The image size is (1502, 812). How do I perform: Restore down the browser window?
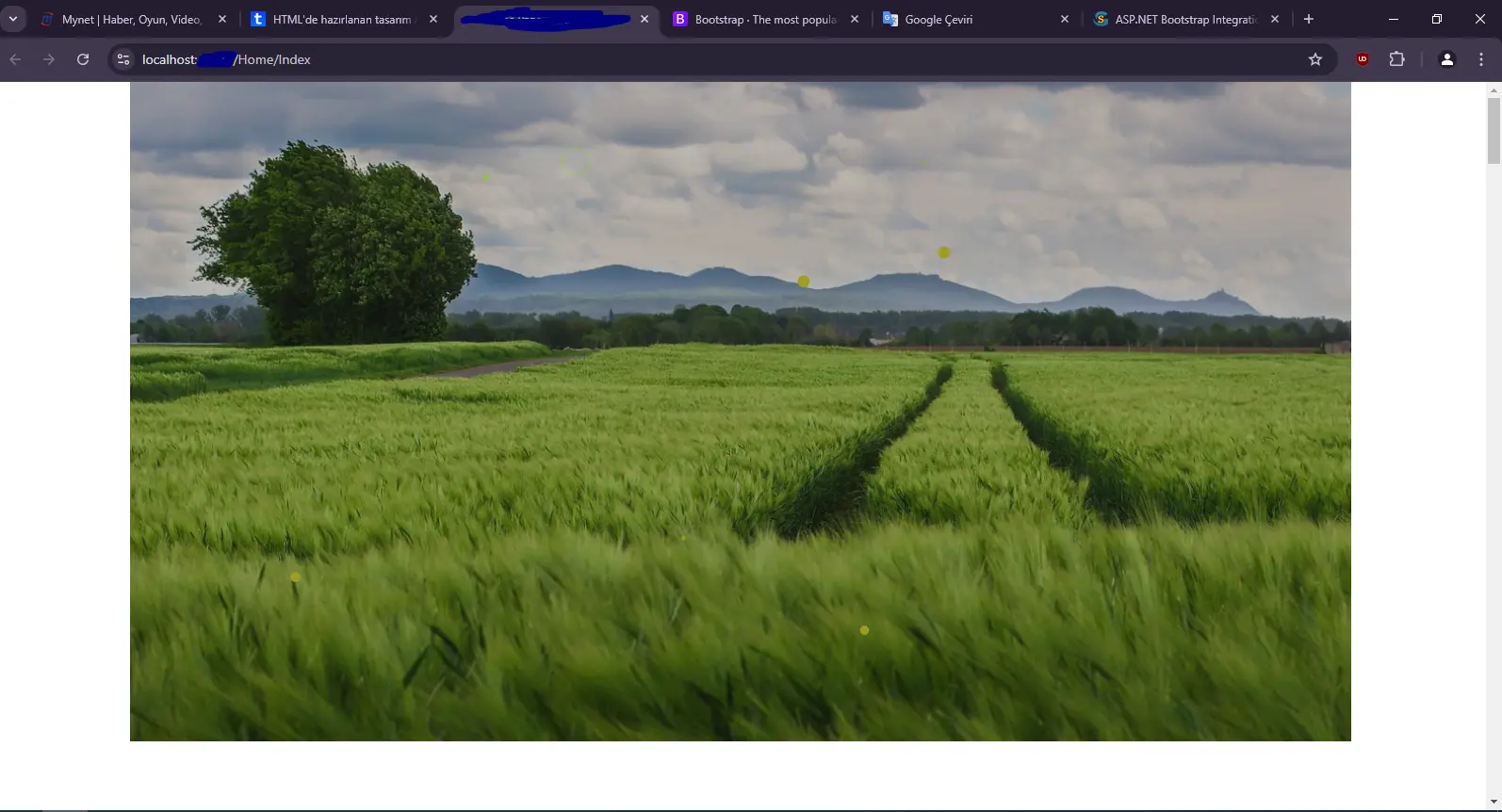pos(1437,19)
